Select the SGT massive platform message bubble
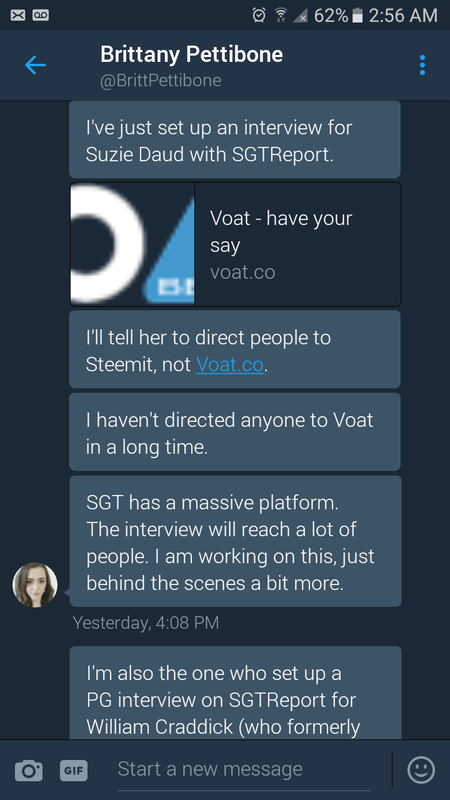 235,541
